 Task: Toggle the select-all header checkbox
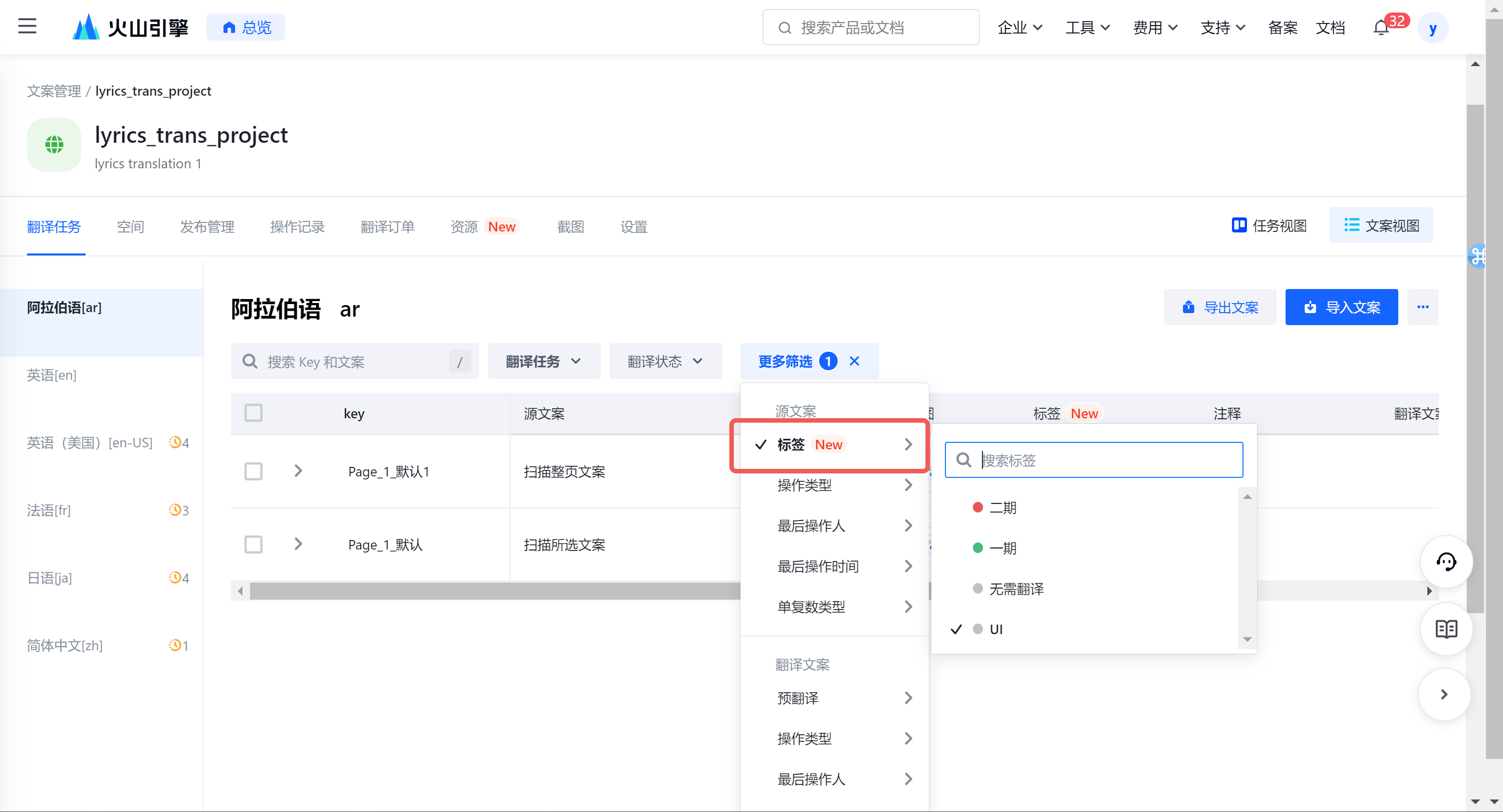pyautogui.click(x=253, y=413)
